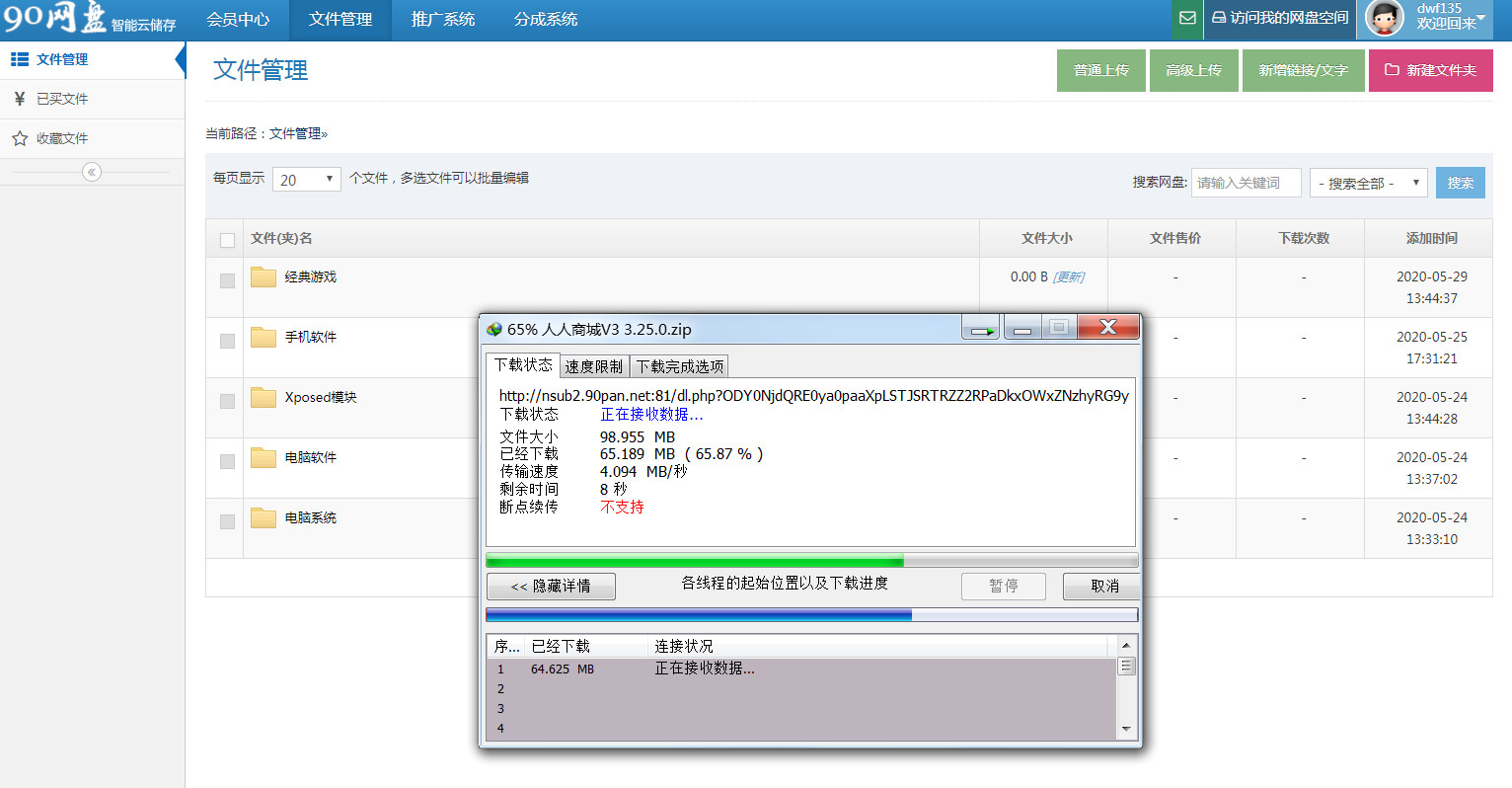Click the yen icon beside 已买文件
This screenshot has height=788, width=1512.
click(20, 99)
